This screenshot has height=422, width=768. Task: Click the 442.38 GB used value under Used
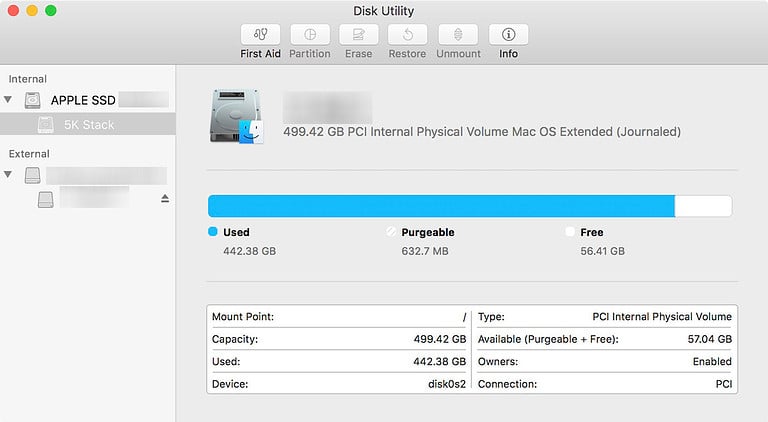[x=249, y=251]
